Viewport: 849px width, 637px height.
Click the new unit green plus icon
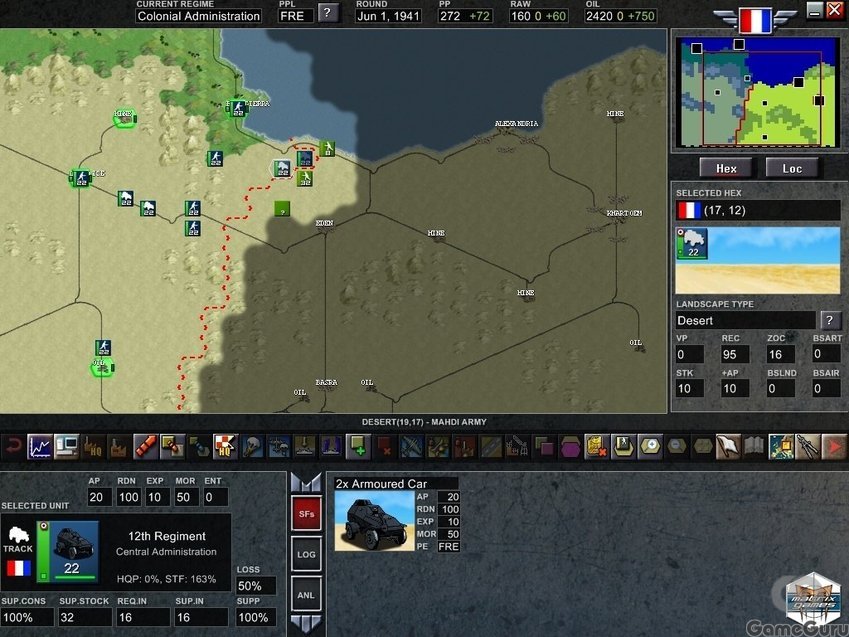[358, 447]
